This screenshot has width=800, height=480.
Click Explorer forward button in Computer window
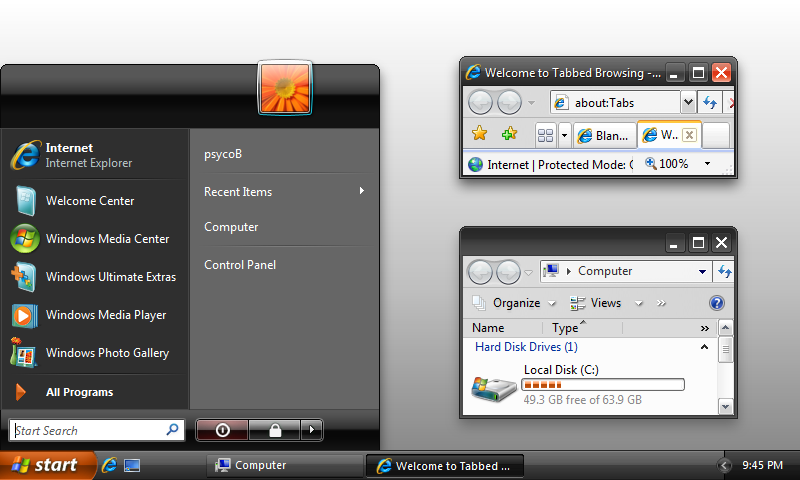(509, 272)
